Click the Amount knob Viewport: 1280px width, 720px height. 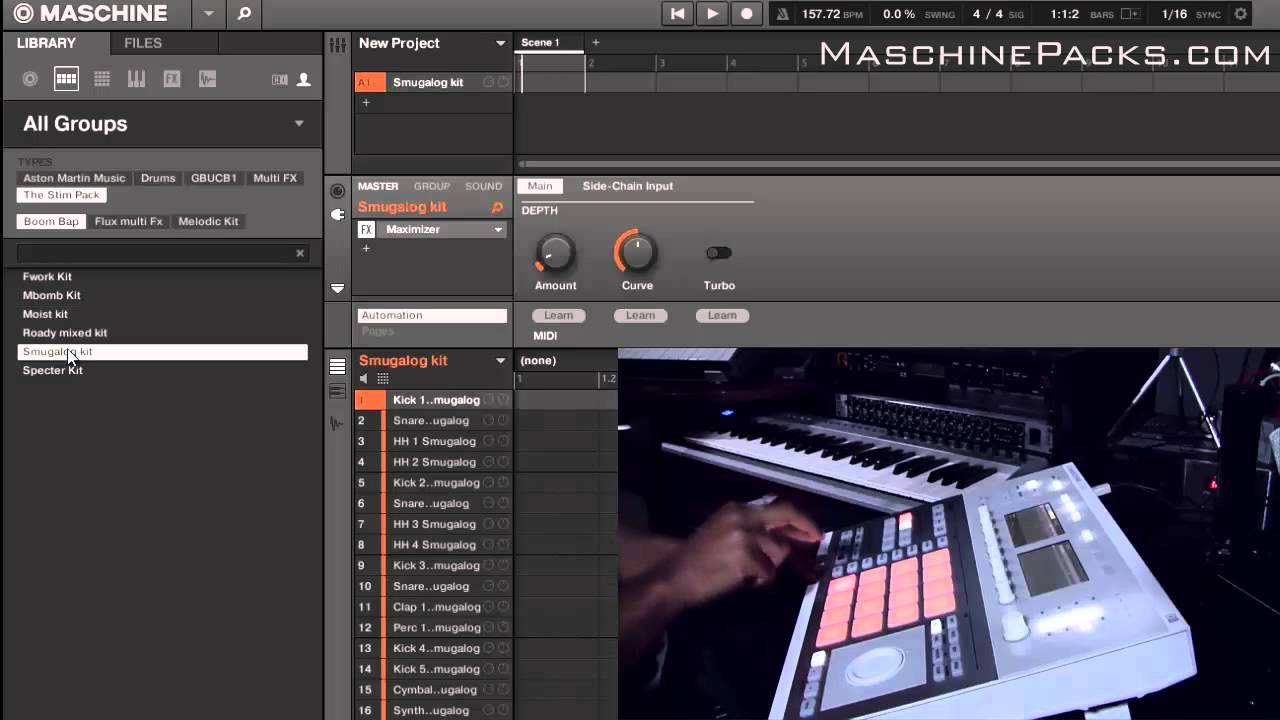click(555, 253)
